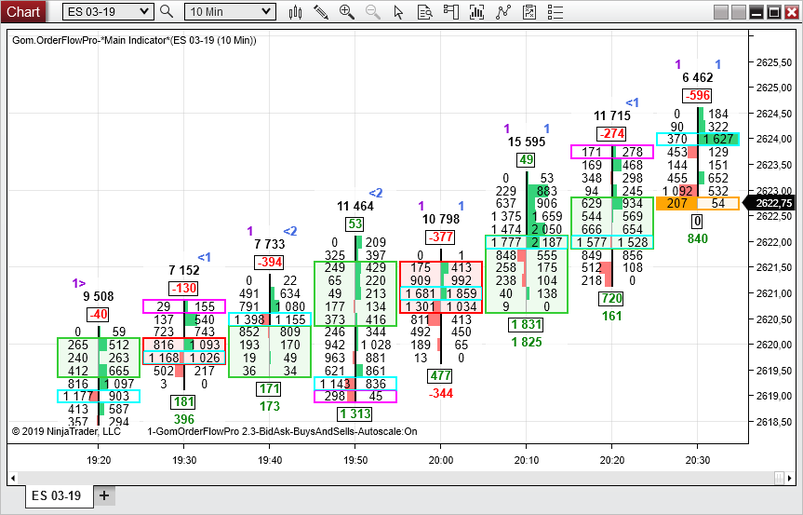The width and height of the screenshot is (803, 515).
Task: Click the 2620,00 price axis label
Action: point(774,345)
